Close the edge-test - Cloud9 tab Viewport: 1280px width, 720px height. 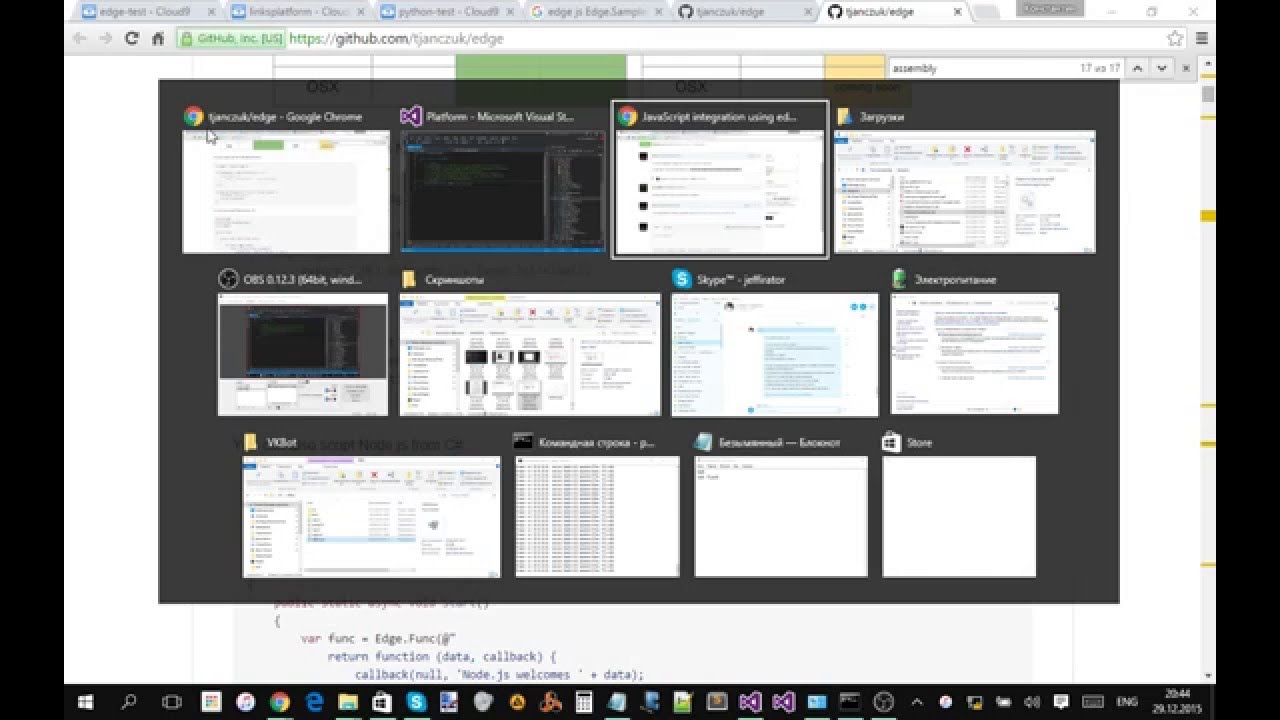(x=211, y=12)
